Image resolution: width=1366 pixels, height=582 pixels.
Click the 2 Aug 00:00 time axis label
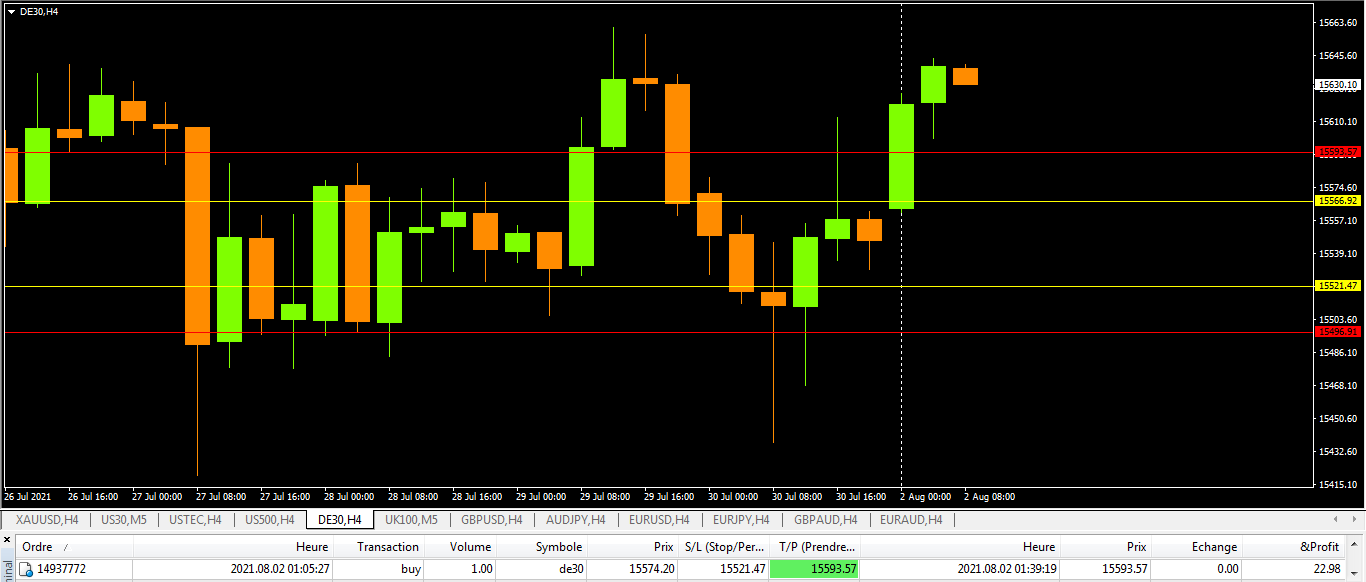(x=924, y=496)
